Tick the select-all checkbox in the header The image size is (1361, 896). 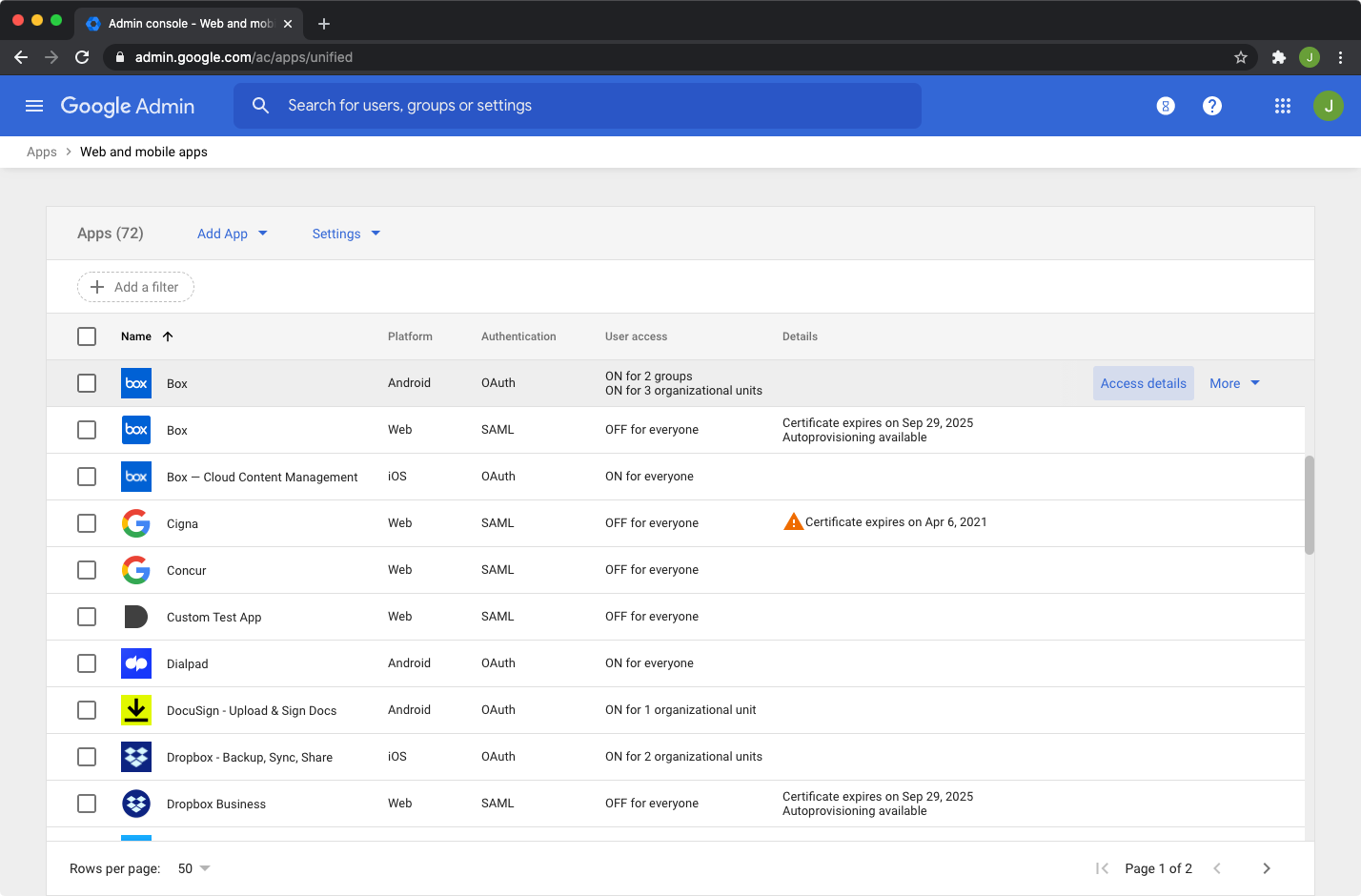click(87, 336)
